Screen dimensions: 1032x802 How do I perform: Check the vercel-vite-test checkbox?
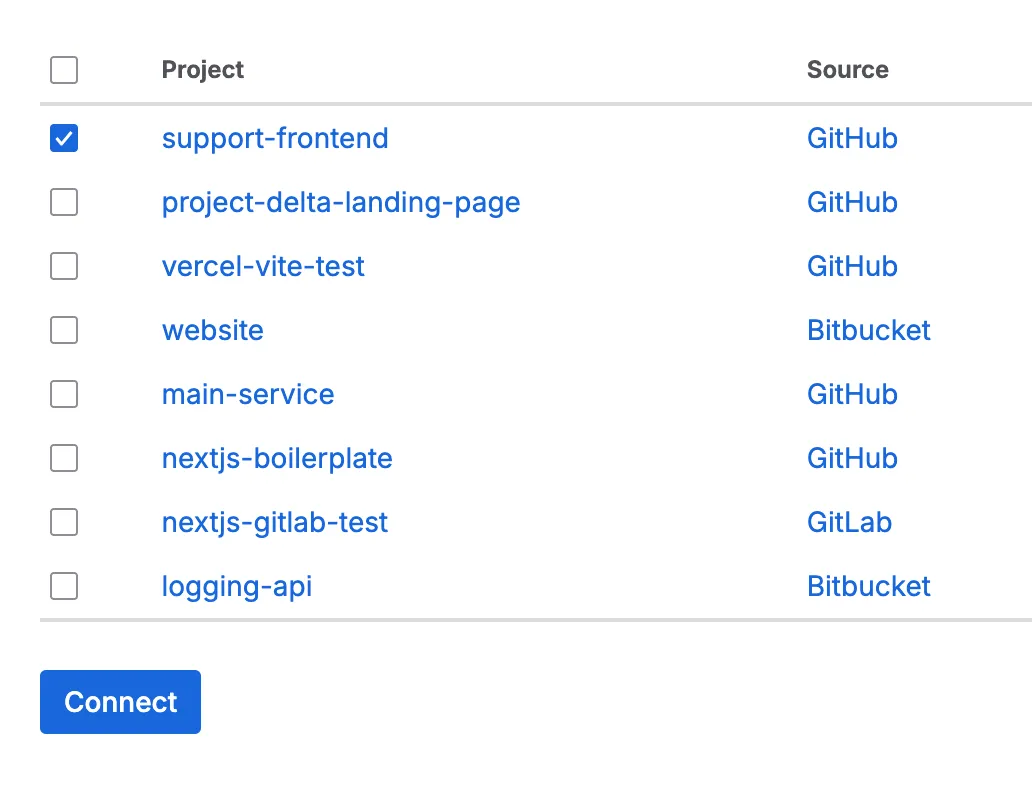point(63,266)
